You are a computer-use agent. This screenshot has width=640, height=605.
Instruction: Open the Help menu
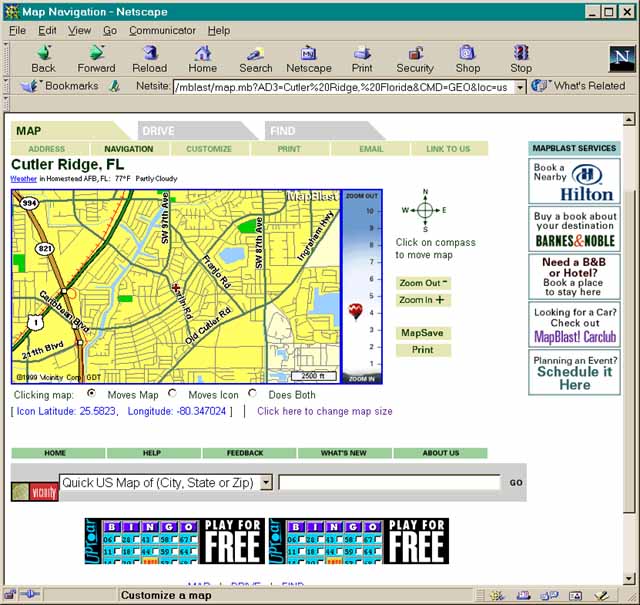pos(219,31)
